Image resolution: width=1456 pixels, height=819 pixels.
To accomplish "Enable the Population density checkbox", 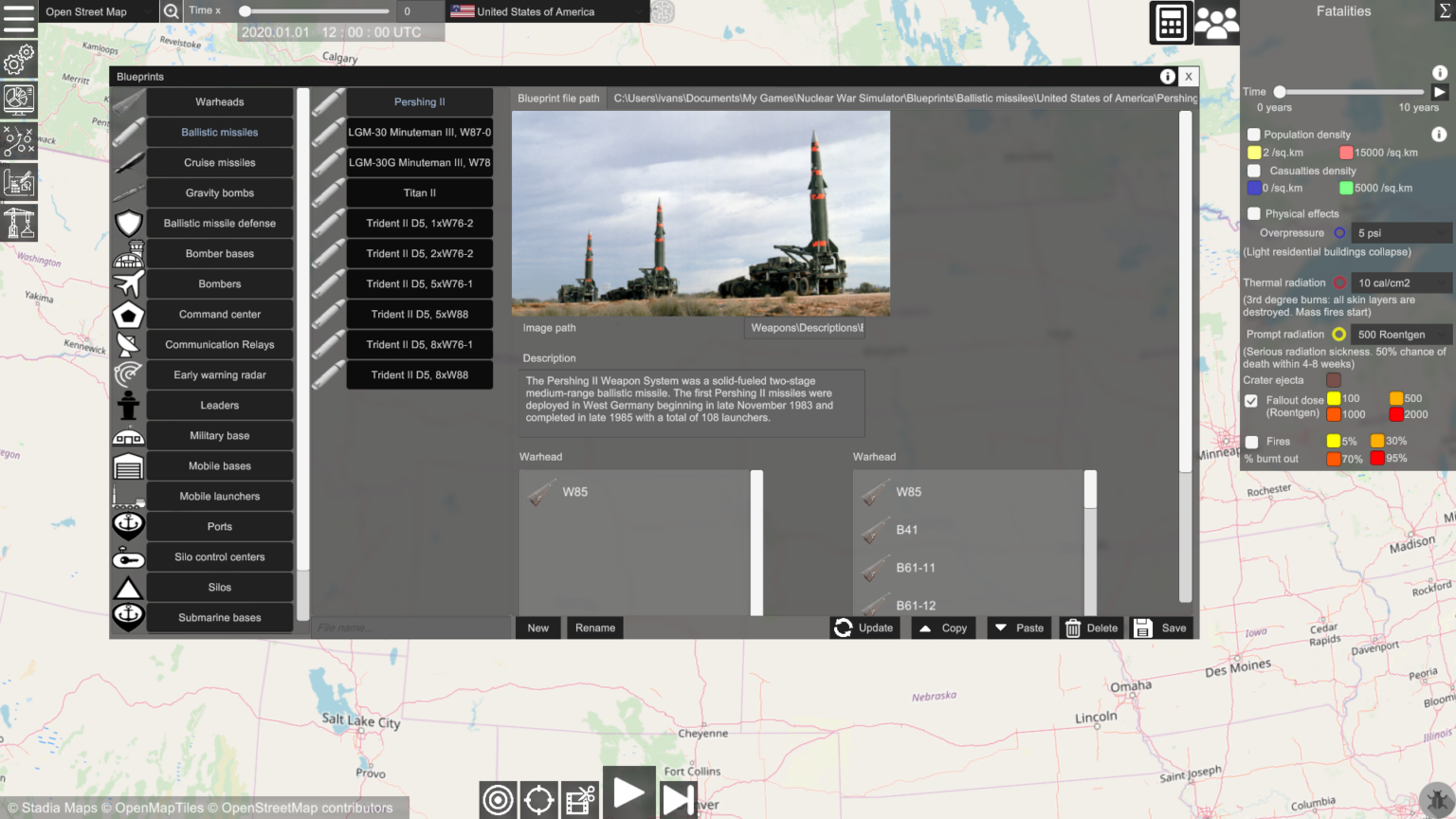I will 1253,134.
